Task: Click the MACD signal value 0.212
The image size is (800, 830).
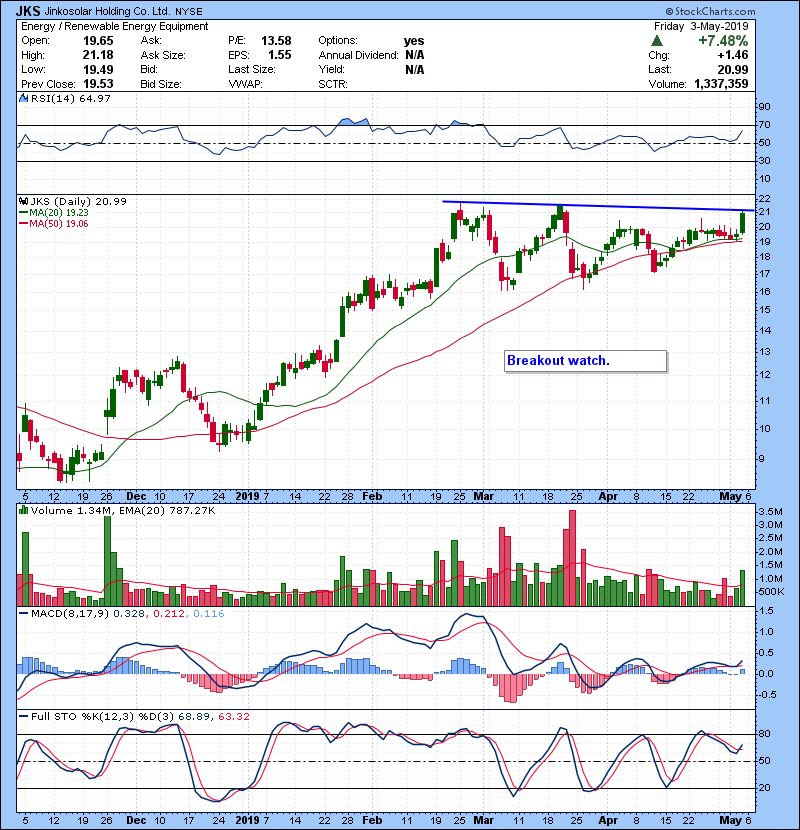Action: click(x=169, y=614)
